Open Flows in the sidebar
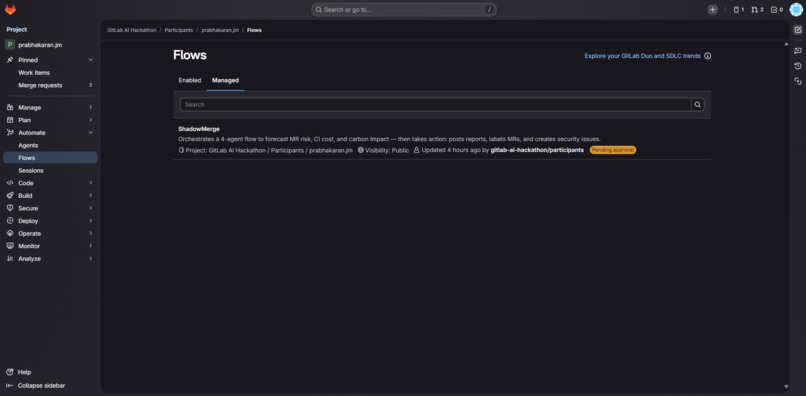The height and width of the screenshot is (396, 806). pos(50,158)
